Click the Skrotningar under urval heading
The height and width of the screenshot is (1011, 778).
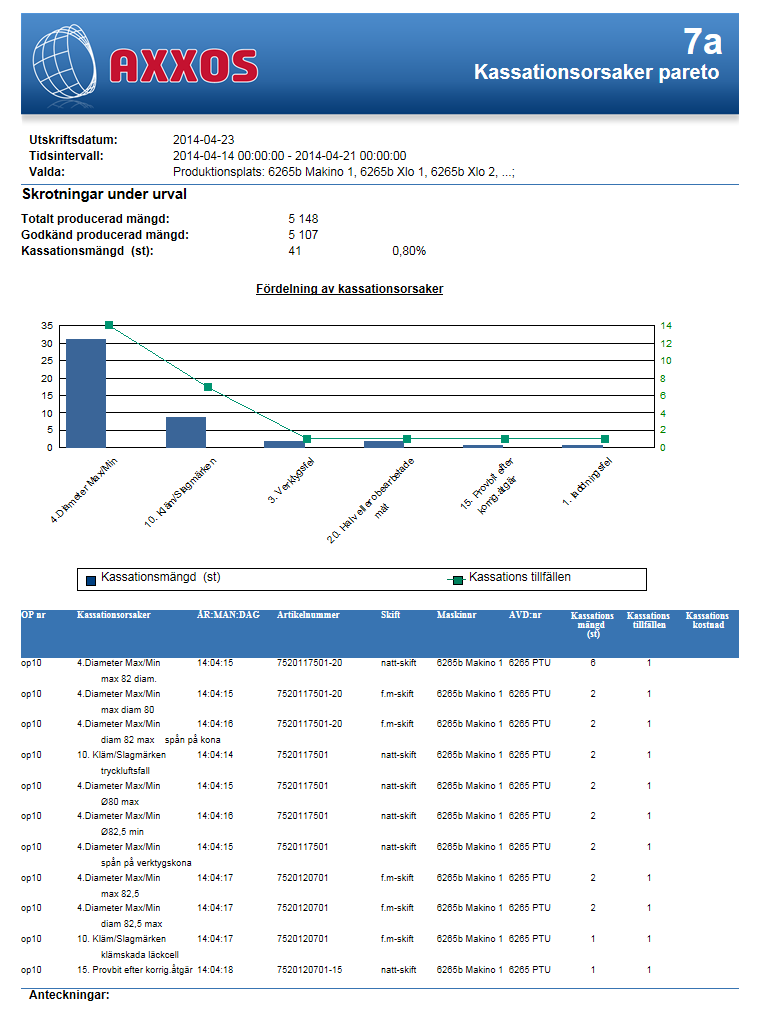[x=104, y=194]
